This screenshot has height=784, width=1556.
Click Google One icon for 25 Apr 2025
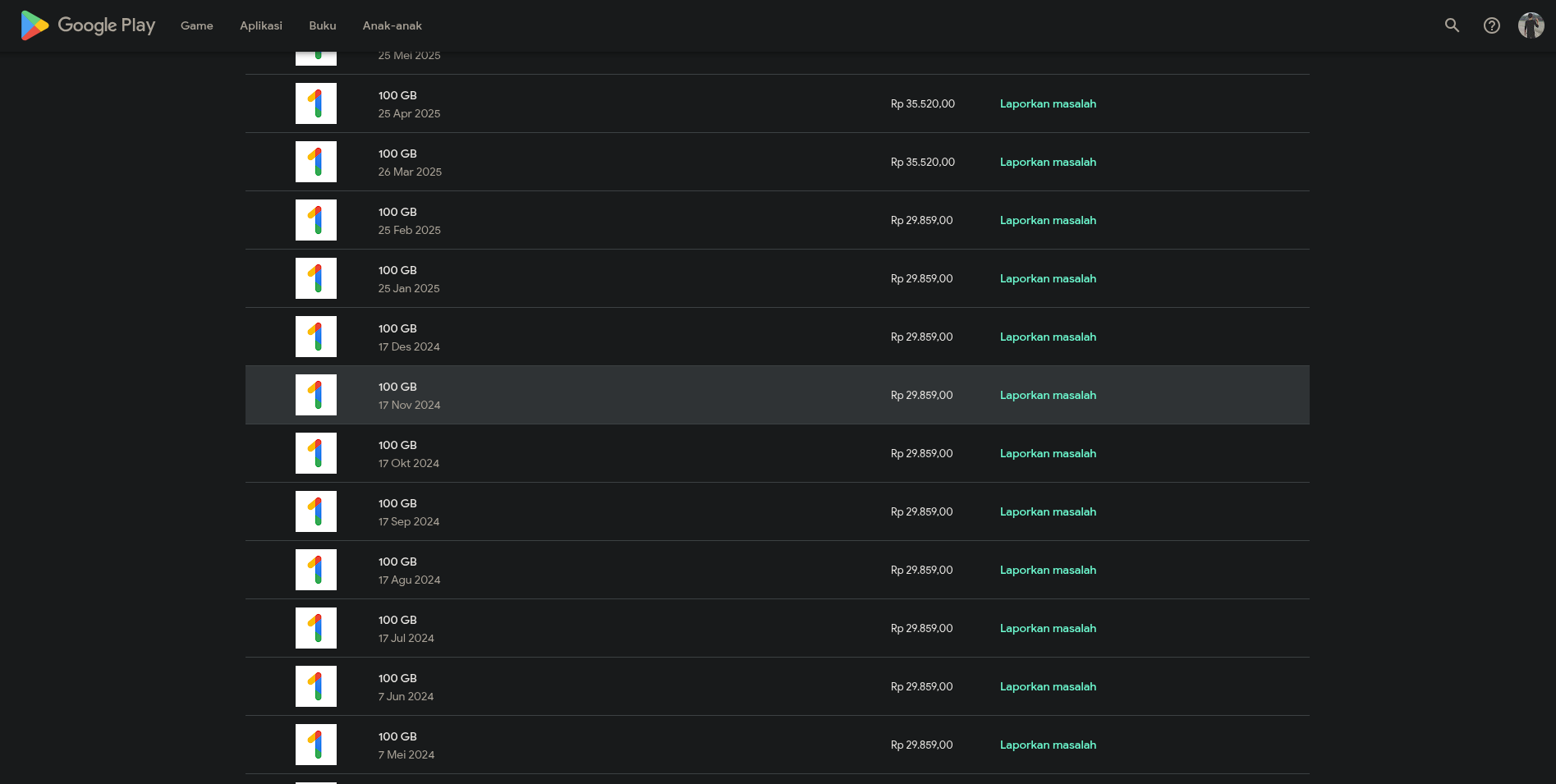click(316, 103)
